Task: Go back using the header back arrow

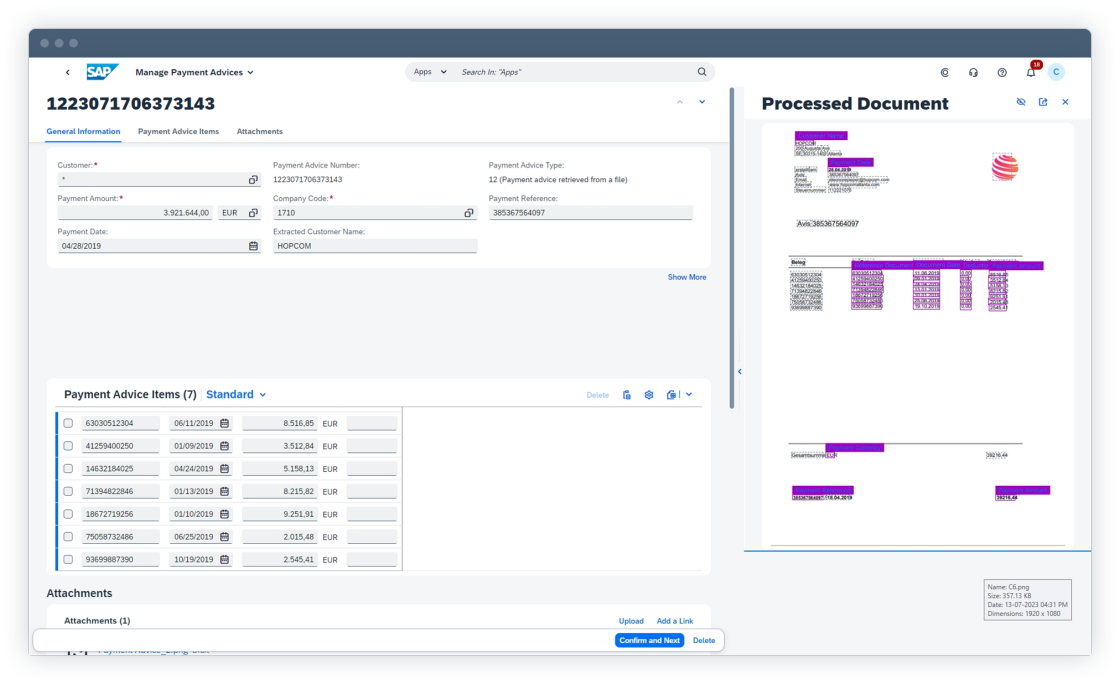Action: (x=68, y=72)
